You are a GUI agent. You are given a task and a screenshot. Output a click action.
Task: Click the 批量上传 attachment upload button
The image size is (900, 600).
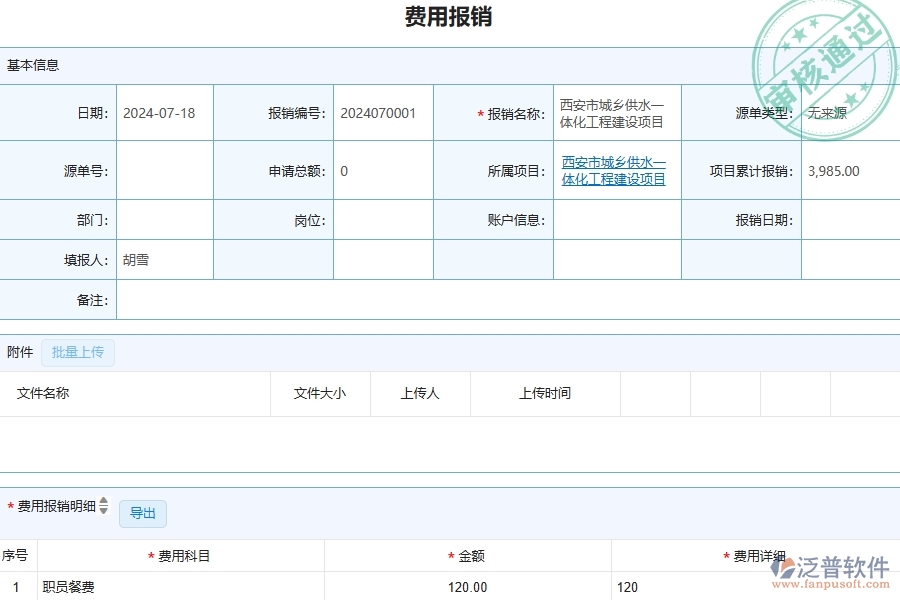click(x=78, y=352)
